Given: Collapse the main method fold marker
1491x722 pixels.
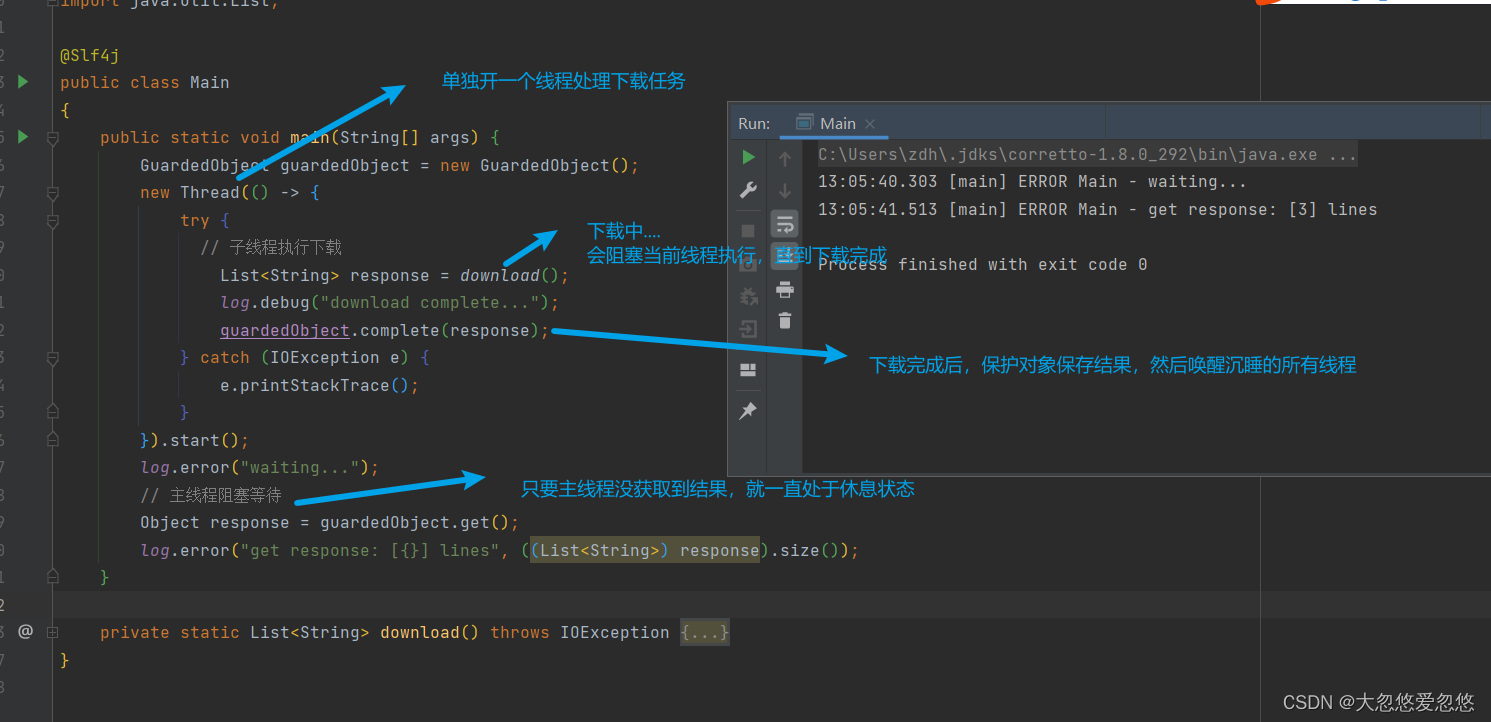Looking at the screenshot, I should [x=53, y=139].
